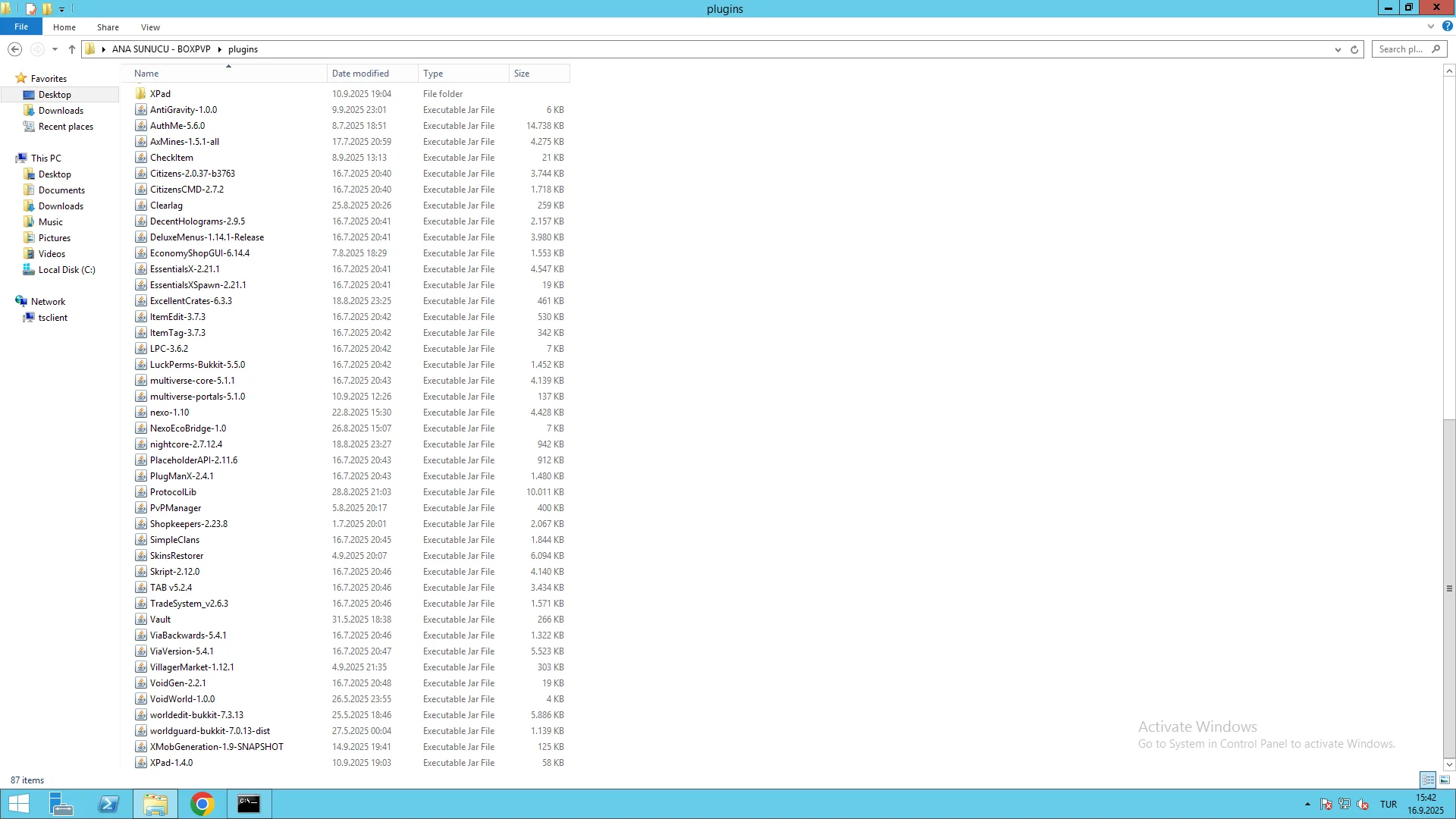Open Quick Access Toolbar customize dropdown
The width and height of the screenshot is (1456, 819).
click(62, 9)
